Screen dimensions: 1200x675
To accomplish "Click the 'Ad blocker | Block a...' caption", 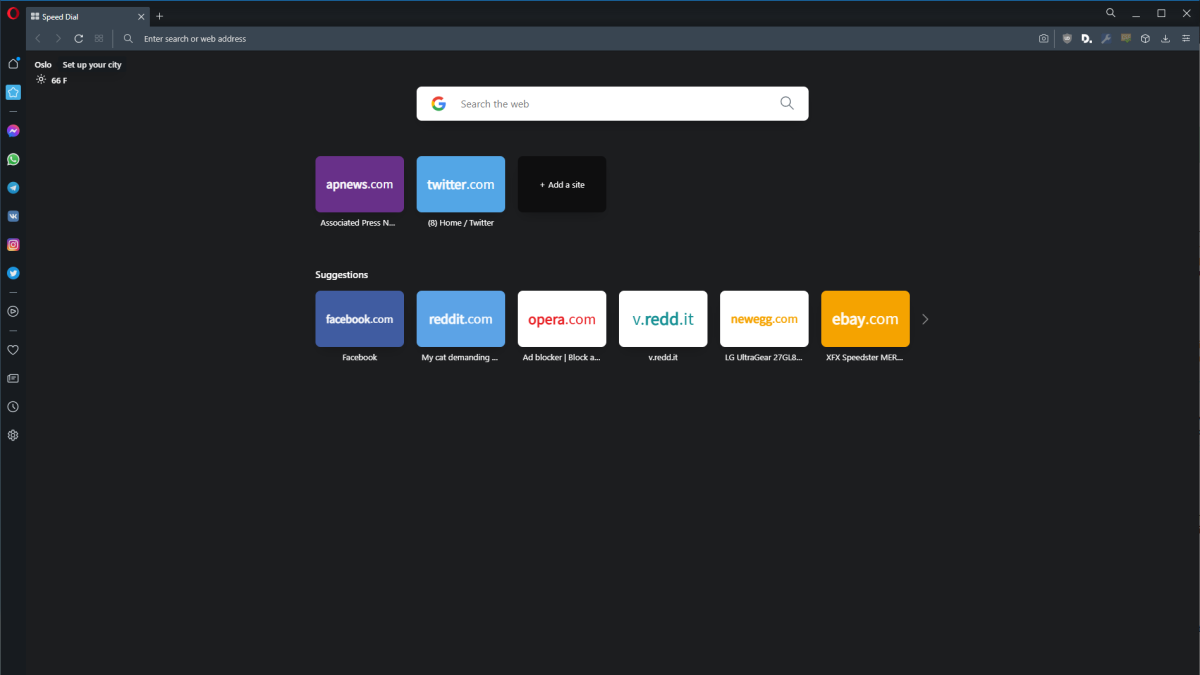I will (562, 357).
